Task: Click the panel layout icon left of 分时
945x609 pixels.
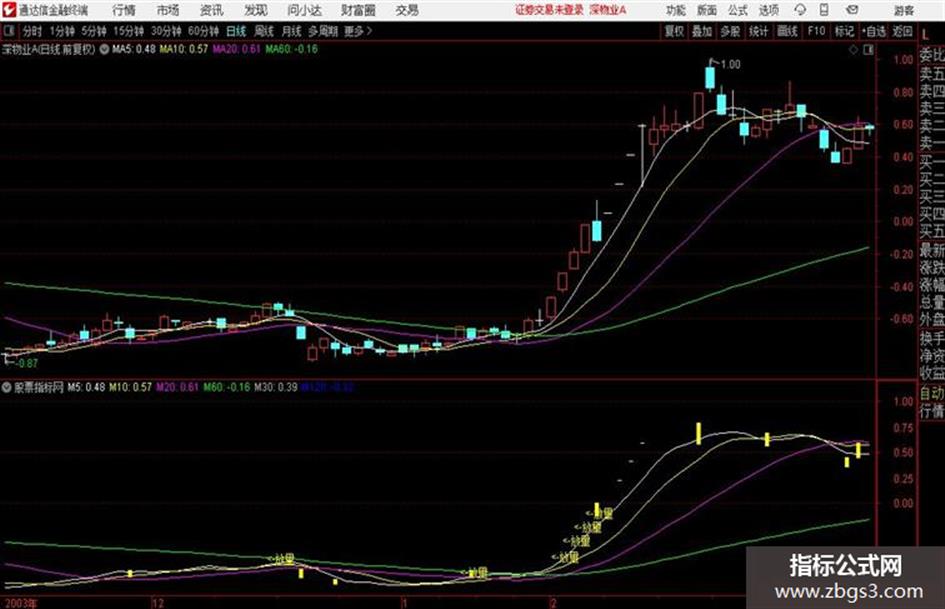Action: click(8, 31)
